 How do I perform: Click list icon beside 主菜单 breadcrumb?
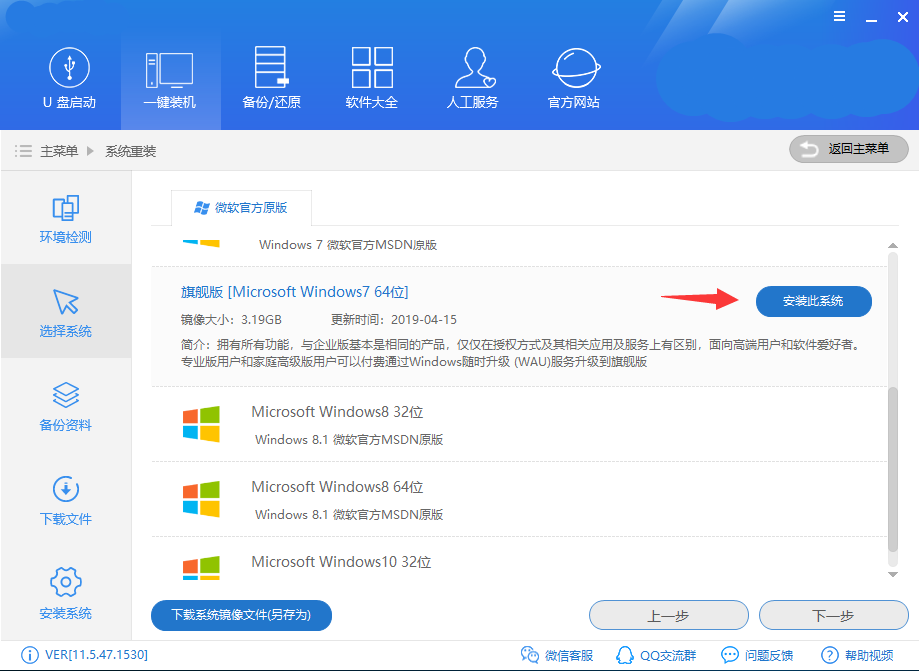pos(23,151)
